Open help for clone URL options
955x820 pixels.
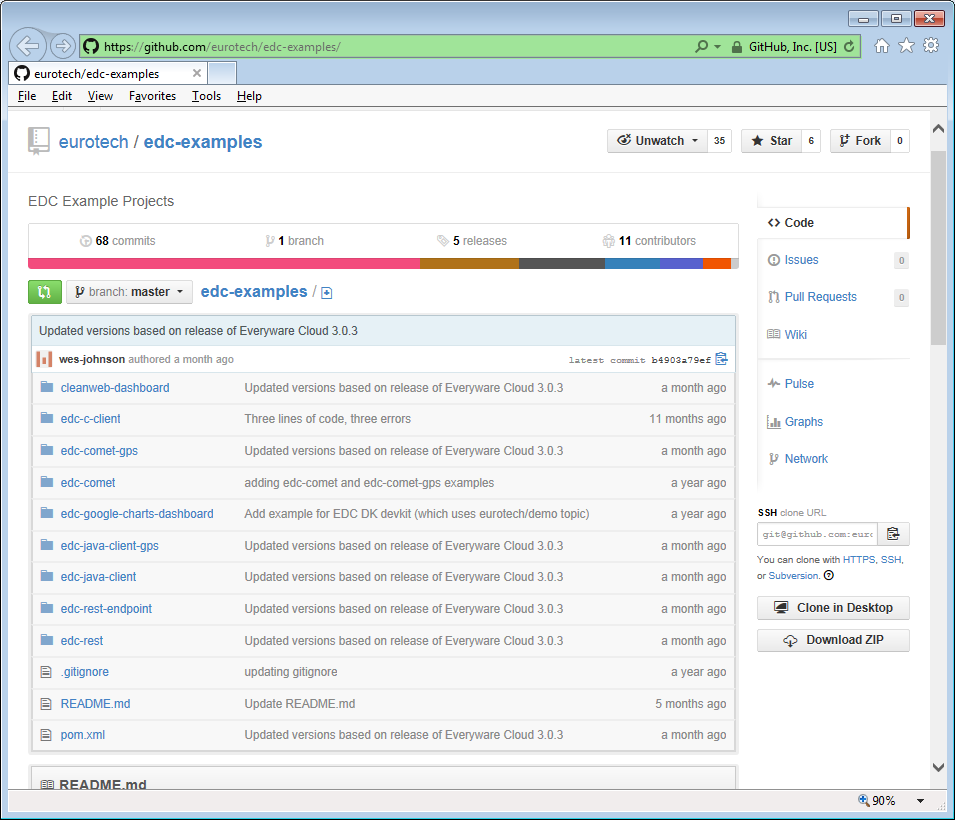[x=828, y=575]
